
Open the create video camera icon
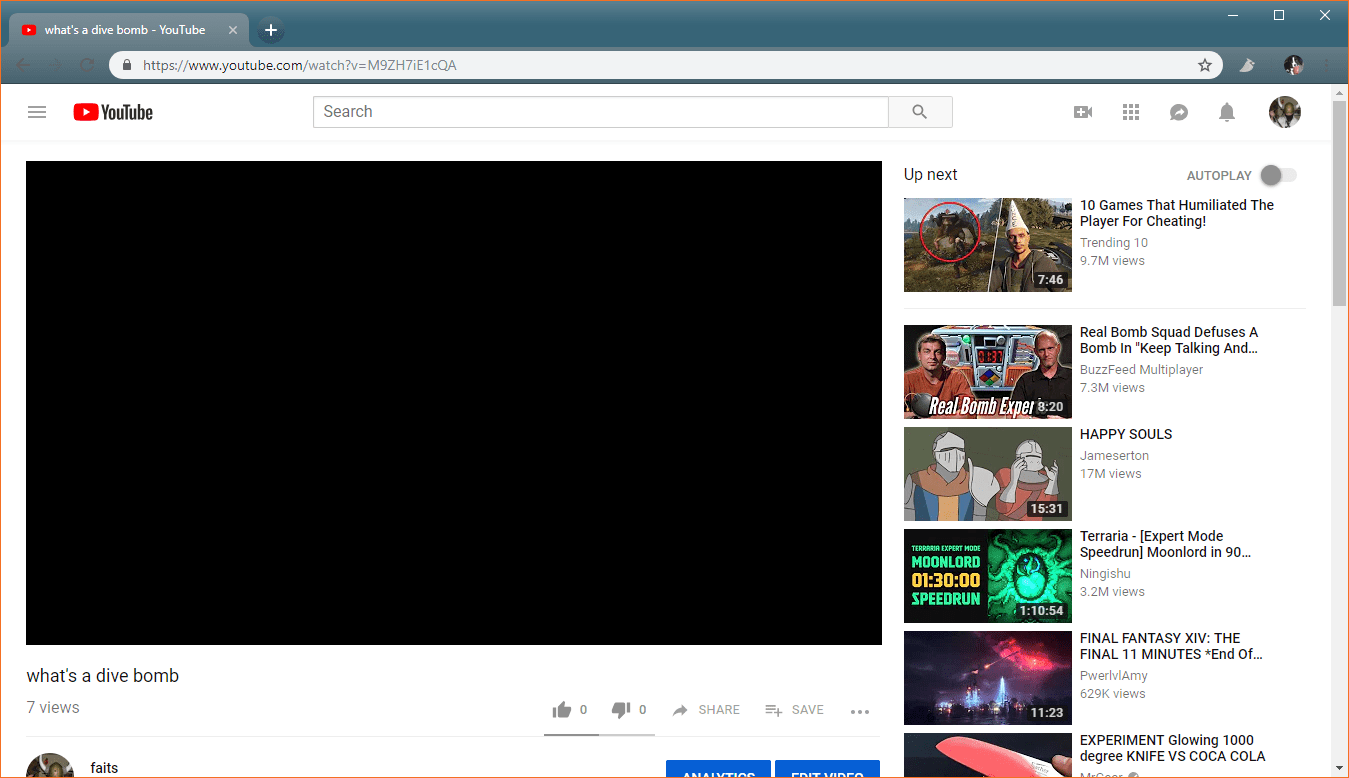tap(1083, 112)
